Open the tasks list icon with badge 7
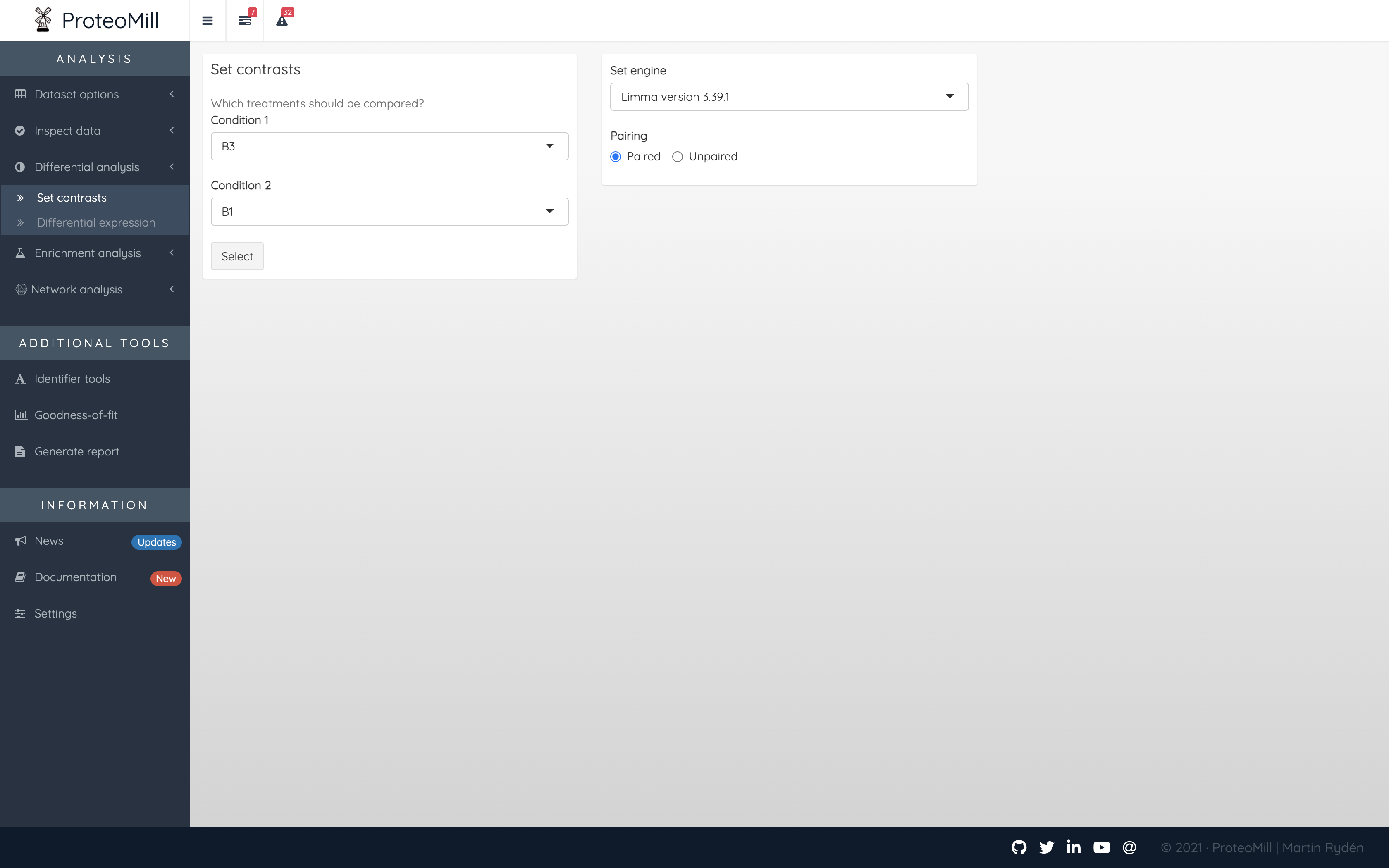 tap(245, 21)
